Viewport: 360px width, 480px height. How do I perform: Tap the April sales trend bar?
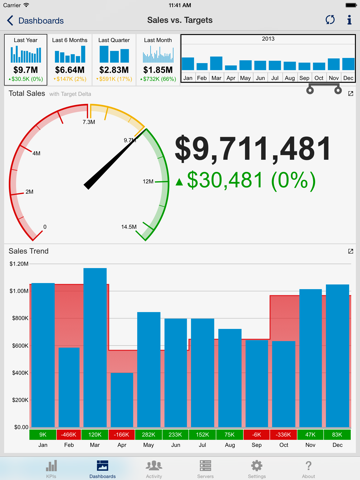(122, 400)
